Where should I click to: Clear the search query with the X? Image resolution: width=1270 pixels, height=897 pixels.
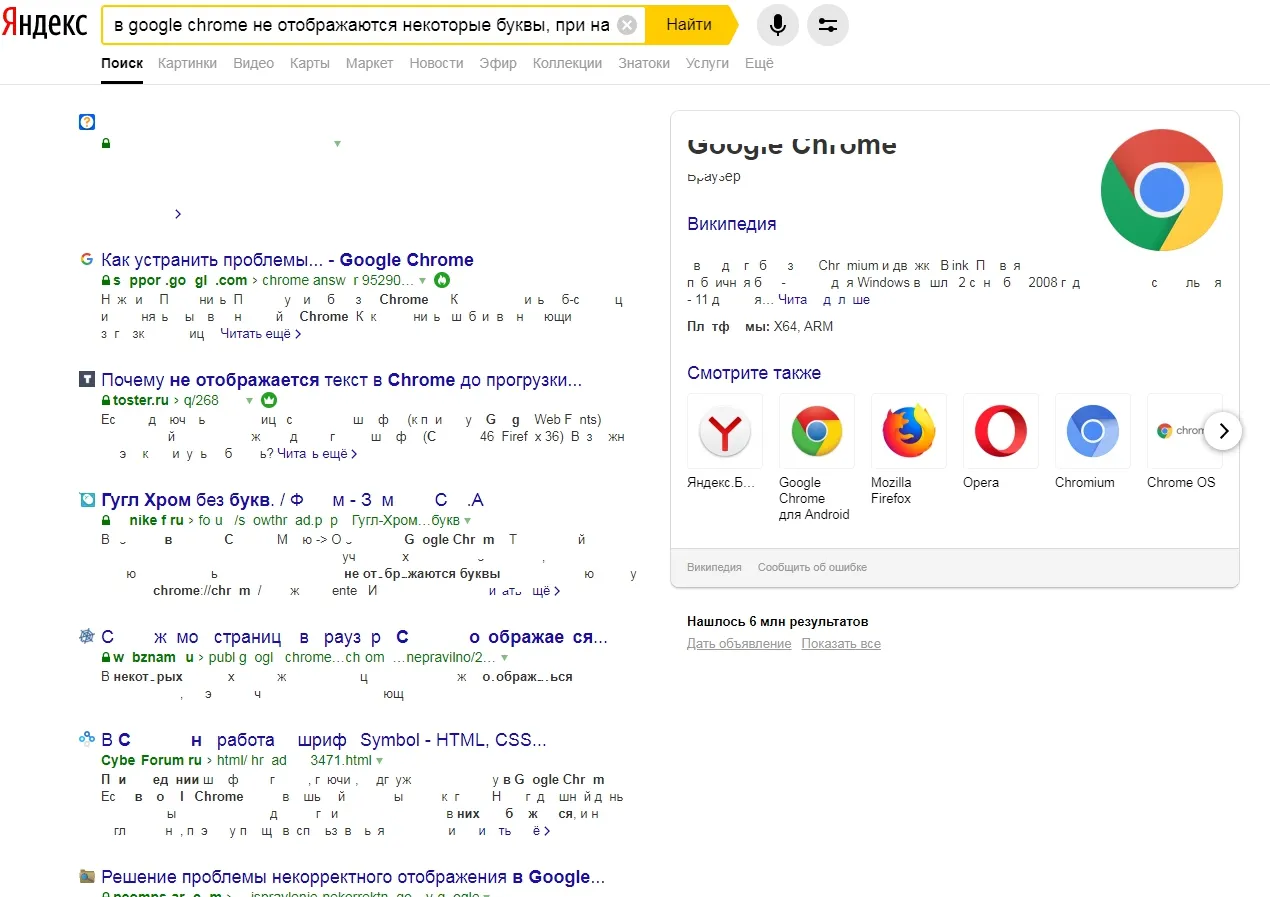pyautogui.click(x=627, y=25)
